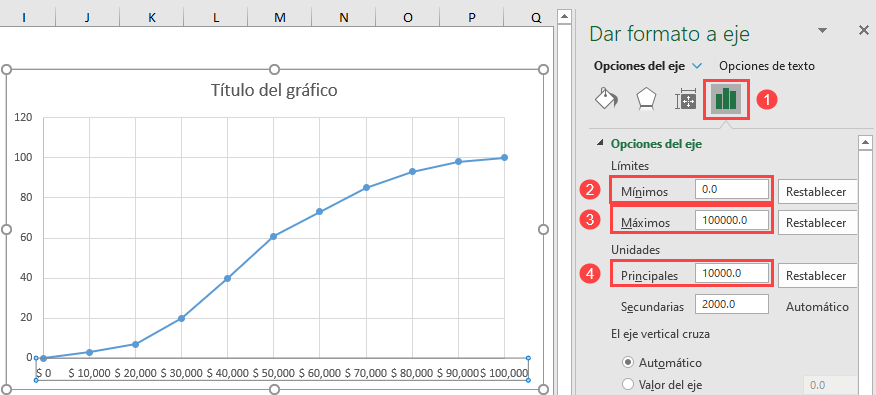Select the Axis Options bar chart icon

725,99
